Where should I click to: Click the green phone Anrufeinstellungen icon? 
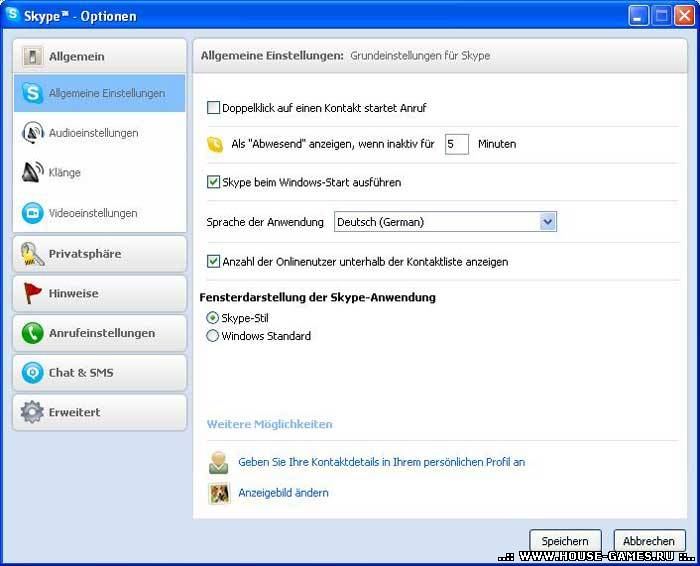[33, 333]
